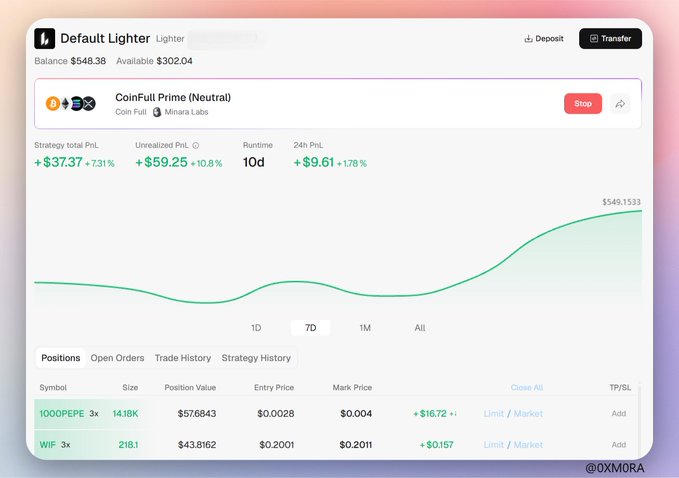Image resolution: width=679 pixels, height=478 pixels.
Task: Click the Minara Labs avatar icon
Action: (157, 112)
